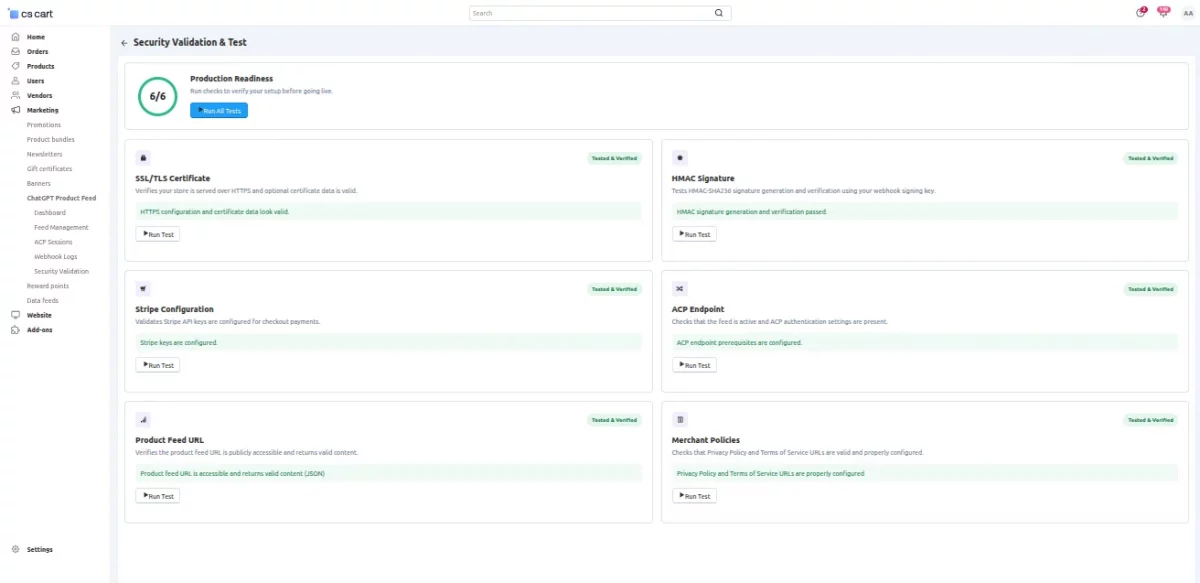The image size is (1200, 583).
Task: Open ChatGPT feed Dashboard
Action: tap(50, 213)
